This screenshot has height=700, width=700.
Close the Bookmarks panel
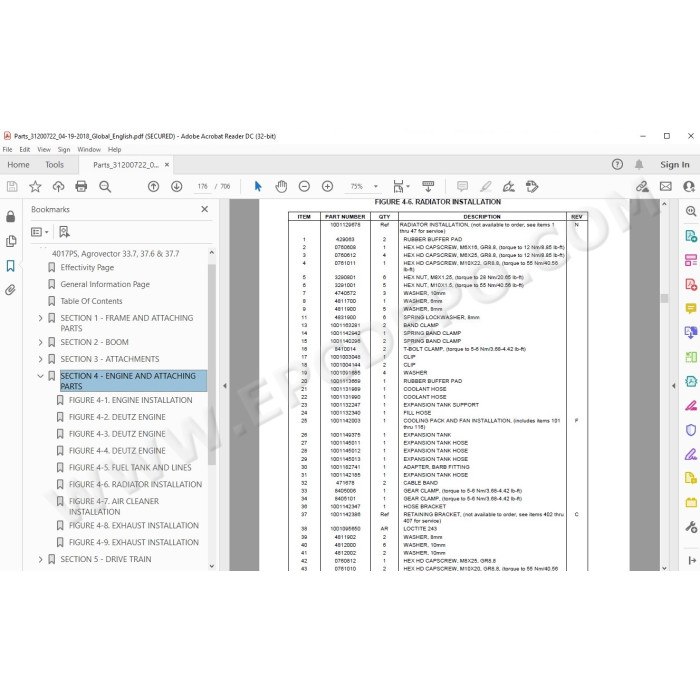204,209
